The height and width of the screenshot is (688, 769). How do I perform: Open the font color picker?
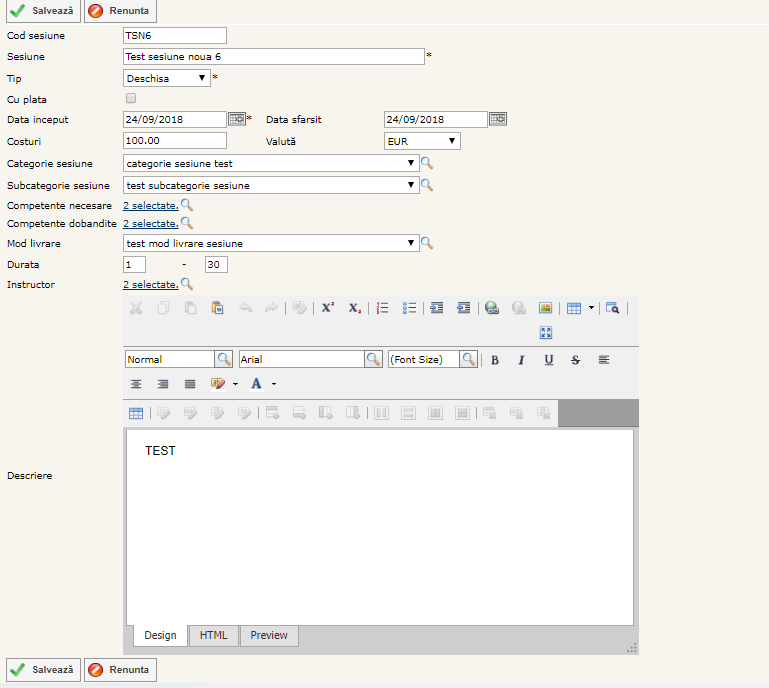coord(257,384)
